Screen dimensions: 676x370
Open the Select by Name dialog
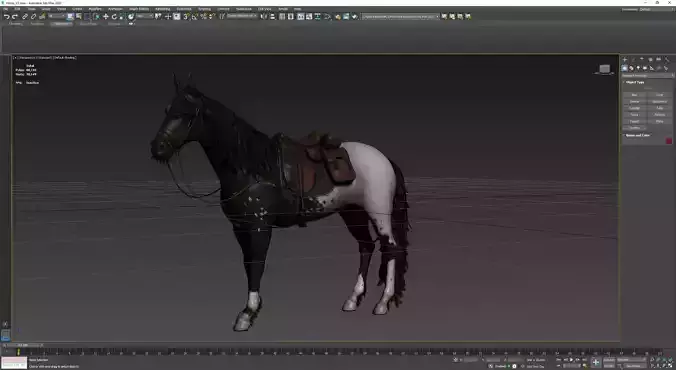(78, 16)
